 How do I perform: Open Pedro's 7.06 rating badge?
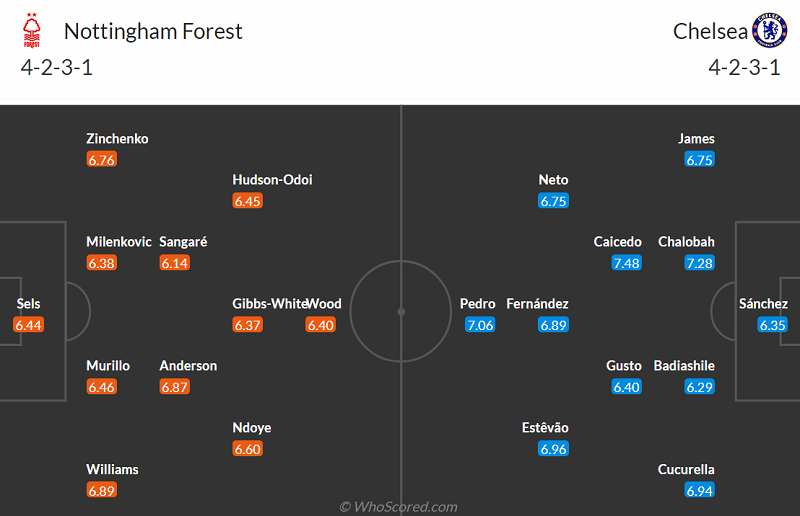click(x=480, y=325)
